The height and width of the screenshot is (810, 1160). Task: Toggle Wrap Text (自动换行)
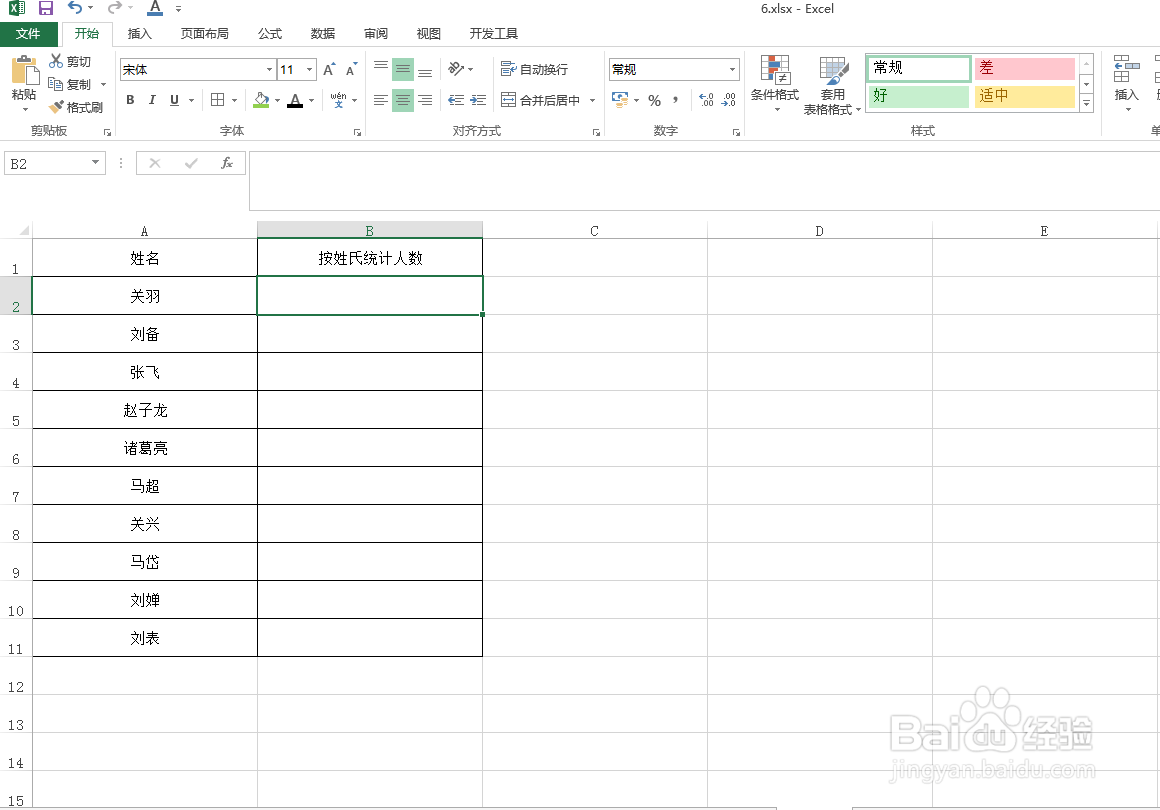(534, 70)
